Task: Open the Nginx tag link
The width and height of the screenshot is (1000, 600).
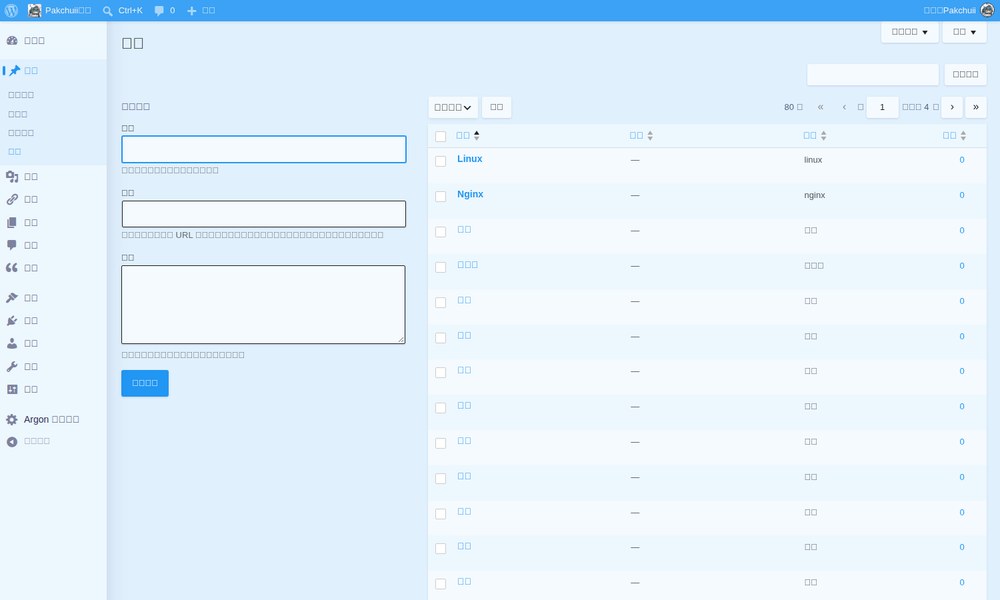Action: [470, 194]
